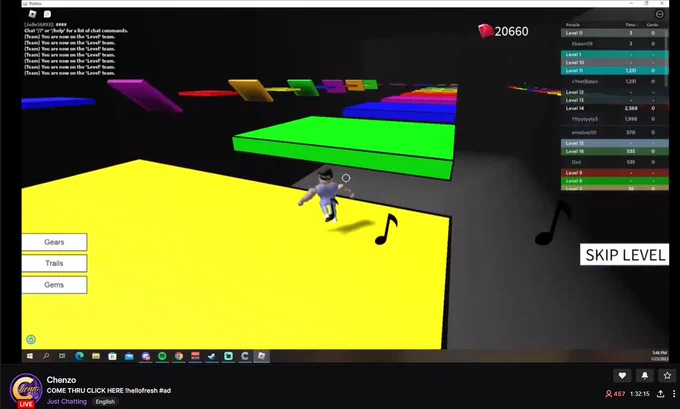Select the Level 16 team row

[x=615, y=151]
